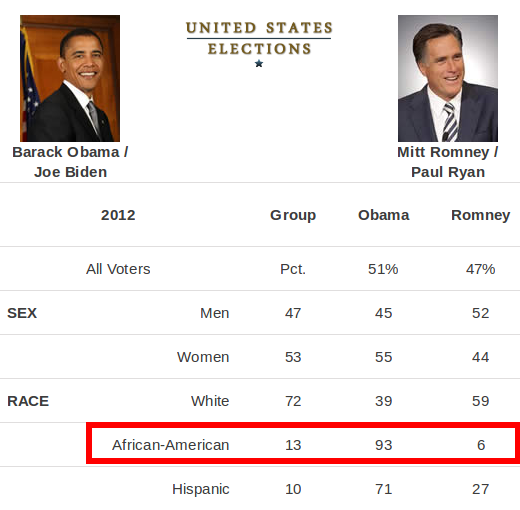Click the Mitt Romney / Paul Ryan caption
The height and width of the screenshot is (510, 520).
pos(448,162)
